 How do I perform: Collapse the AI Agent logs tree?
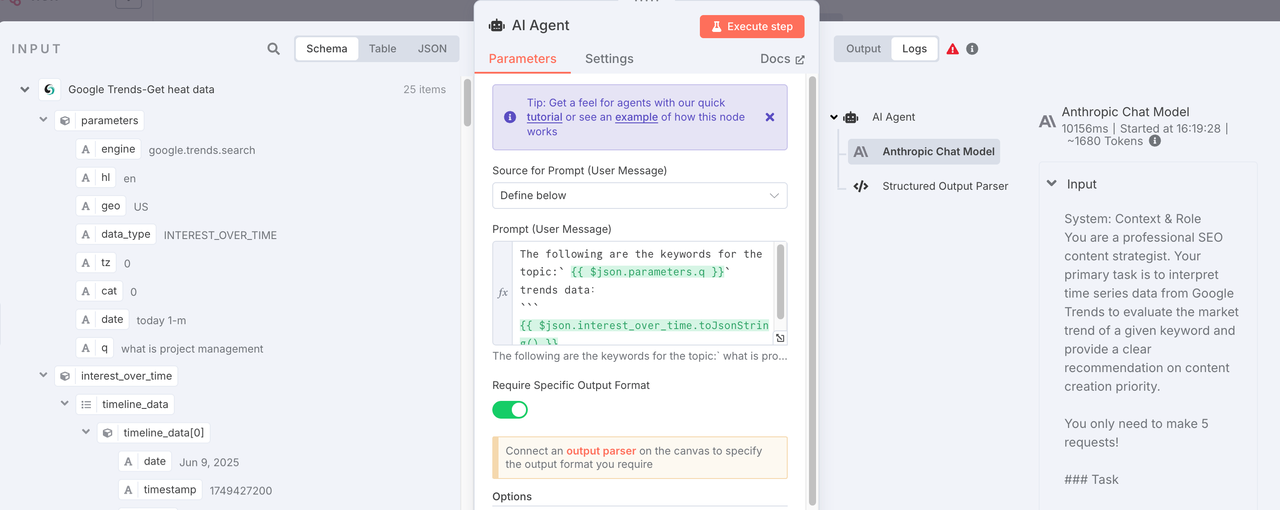coord(834,117)
